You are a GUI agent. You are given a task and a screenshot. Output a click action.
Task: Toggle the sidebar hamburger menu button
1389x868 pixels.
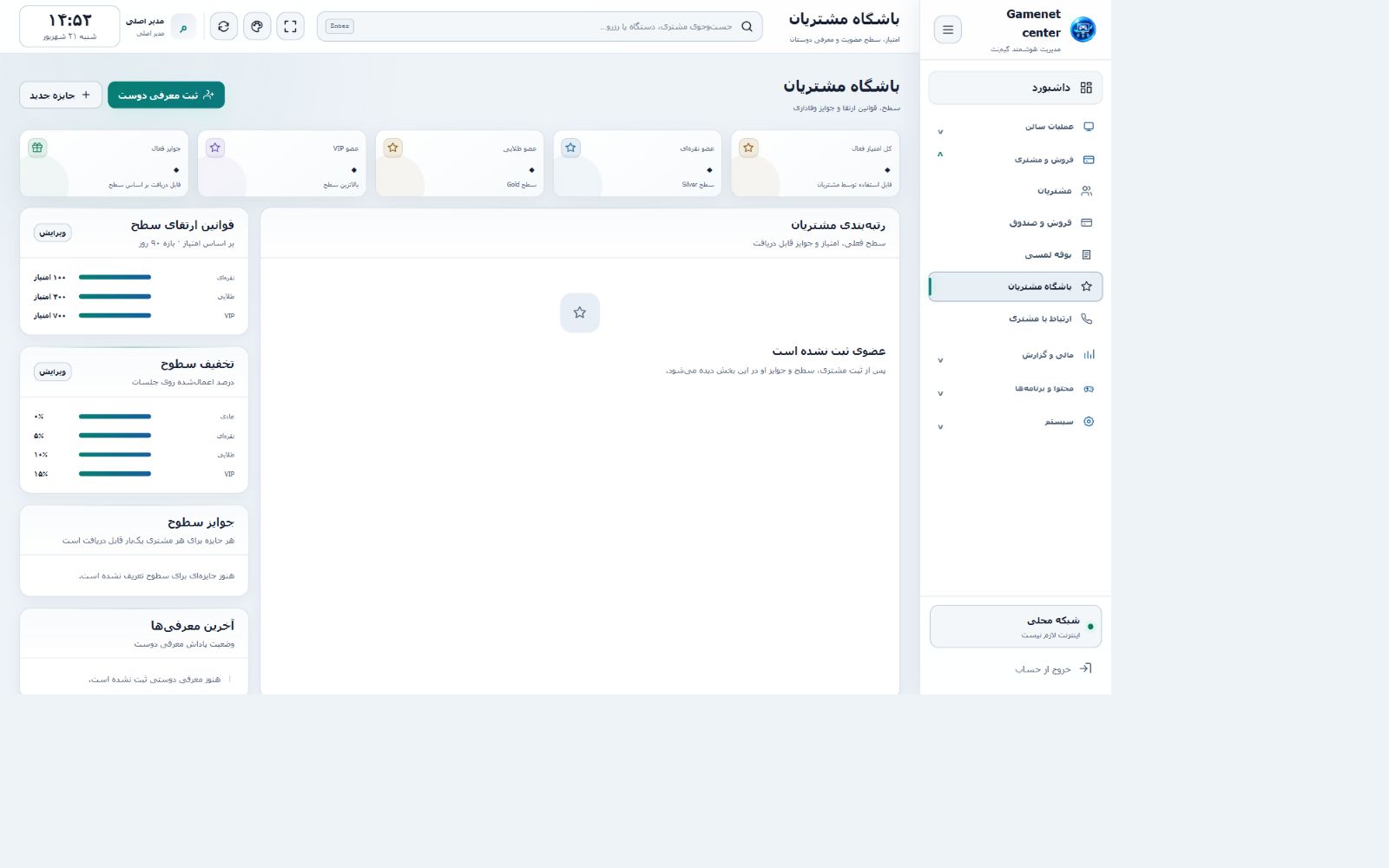[x=947, y=30]
